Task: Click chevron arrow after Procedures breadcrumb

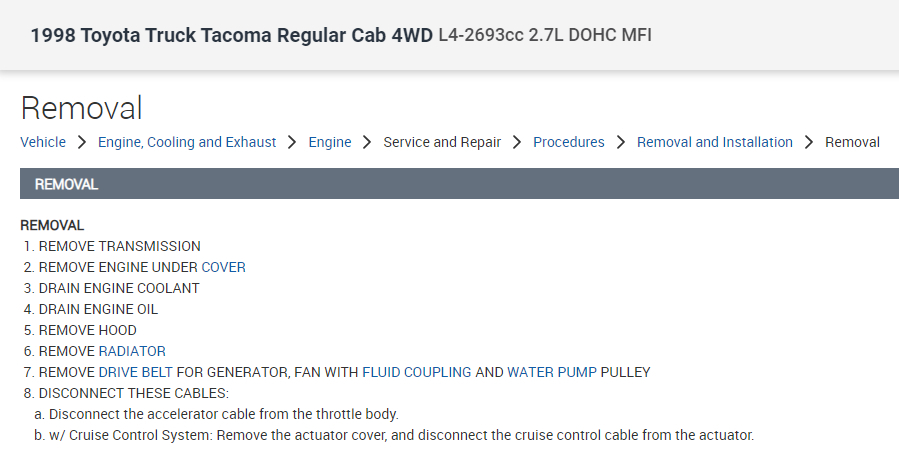Action: click(621, 142)
